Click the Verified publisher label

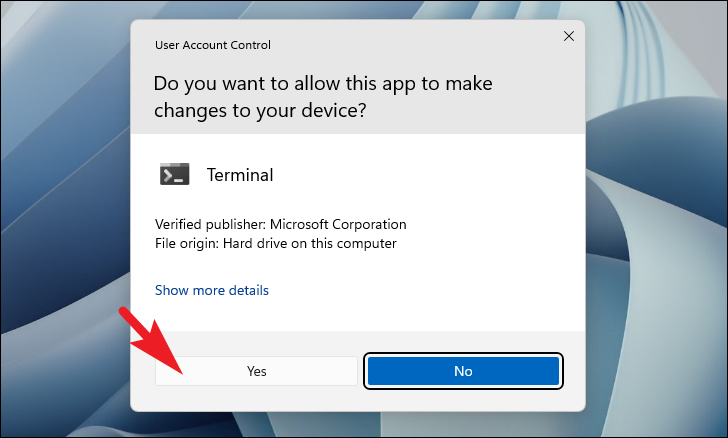click(x=210, y=224)
